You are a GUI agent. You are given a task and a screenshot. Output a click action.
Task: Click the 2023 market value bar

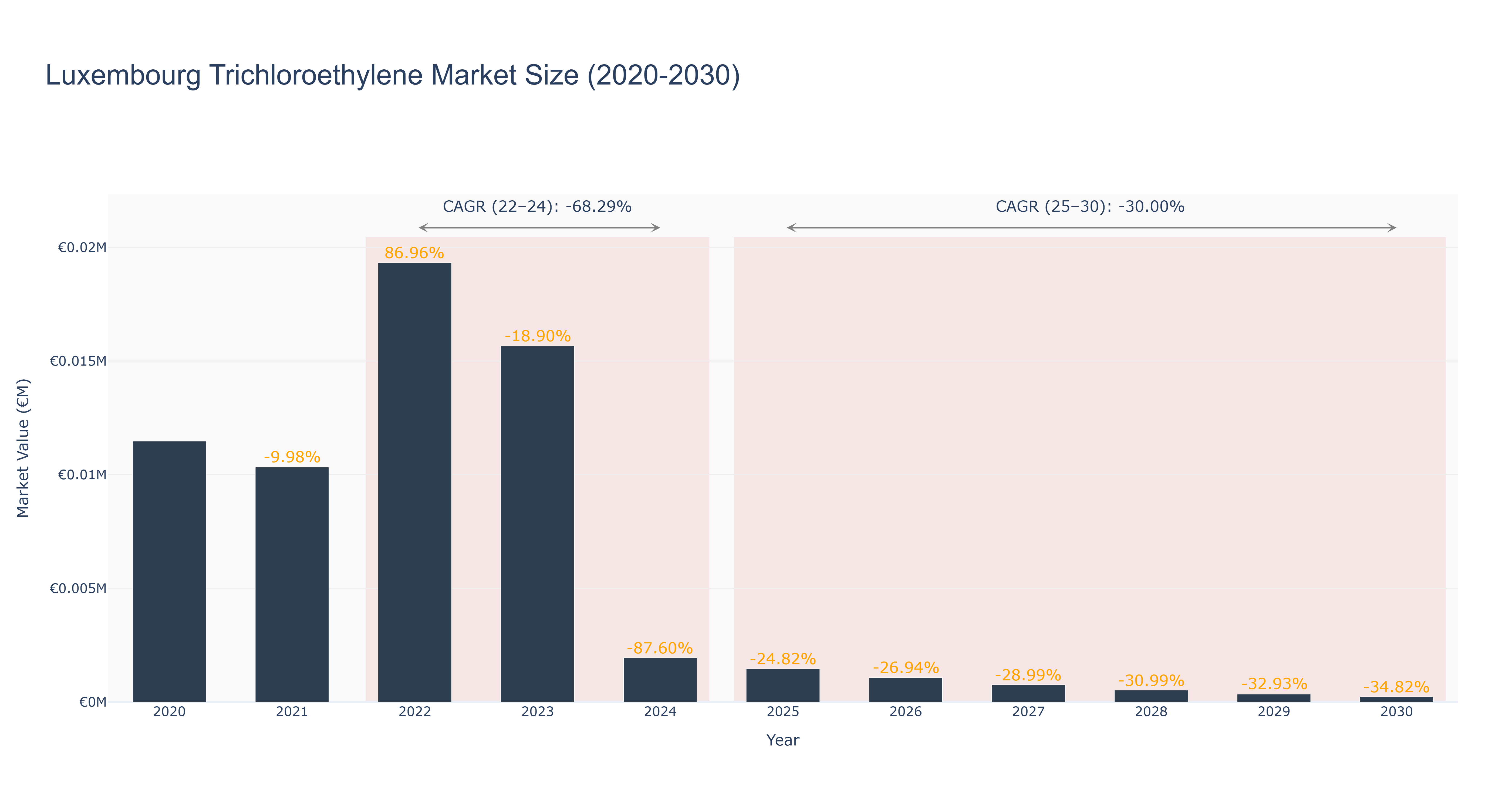[537, 524]
